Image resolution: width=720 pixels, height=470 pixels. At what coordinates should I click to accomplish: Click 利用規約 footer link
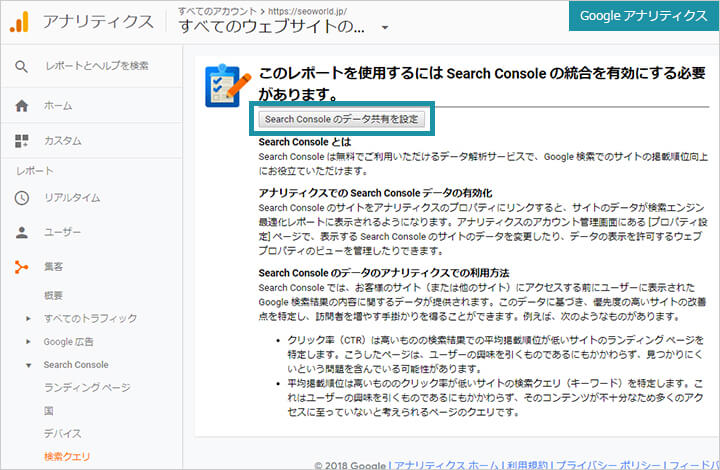[x=529, y=465]
